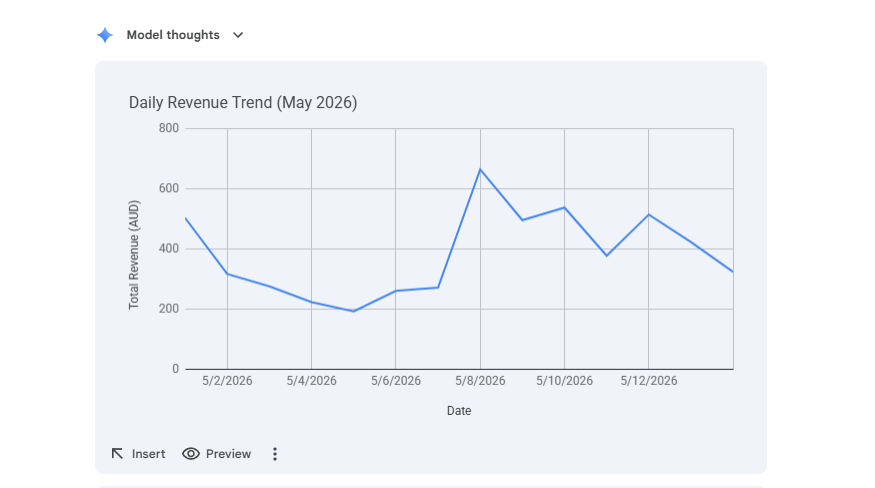Click the 5/12/2026 date label
The width and height of the screenshot is (875, 488).
[x=648, y=381]
